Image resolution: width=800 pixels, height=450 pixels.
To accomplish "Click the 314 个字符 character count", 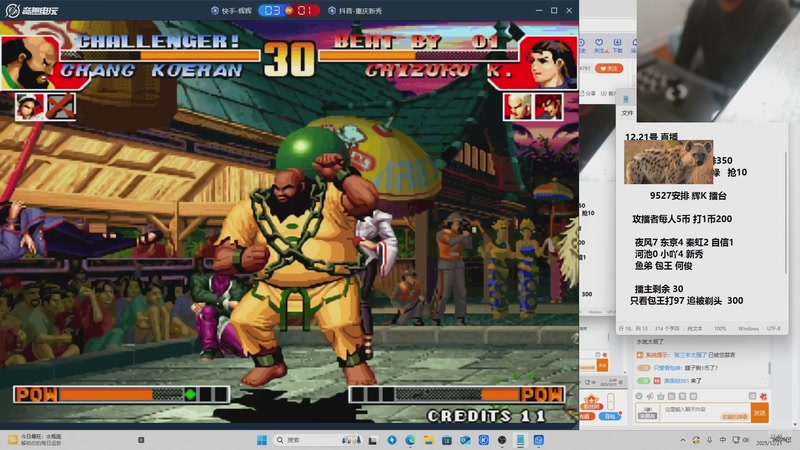I will [667, 329].
